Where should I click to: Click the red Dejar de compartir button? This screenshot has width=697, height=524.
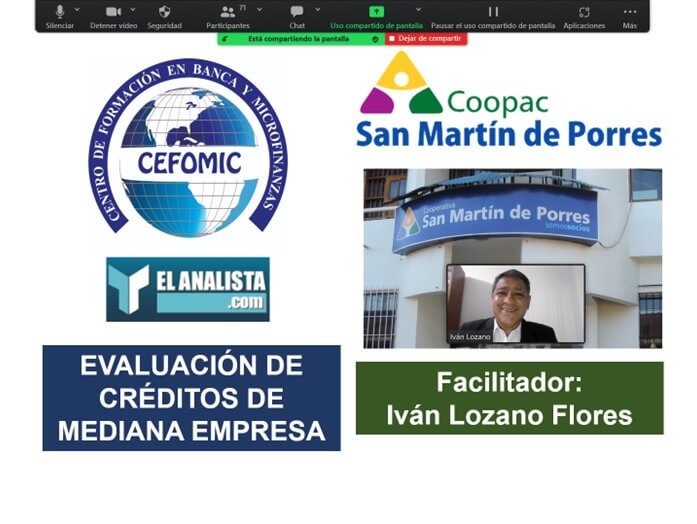point(426,38)
